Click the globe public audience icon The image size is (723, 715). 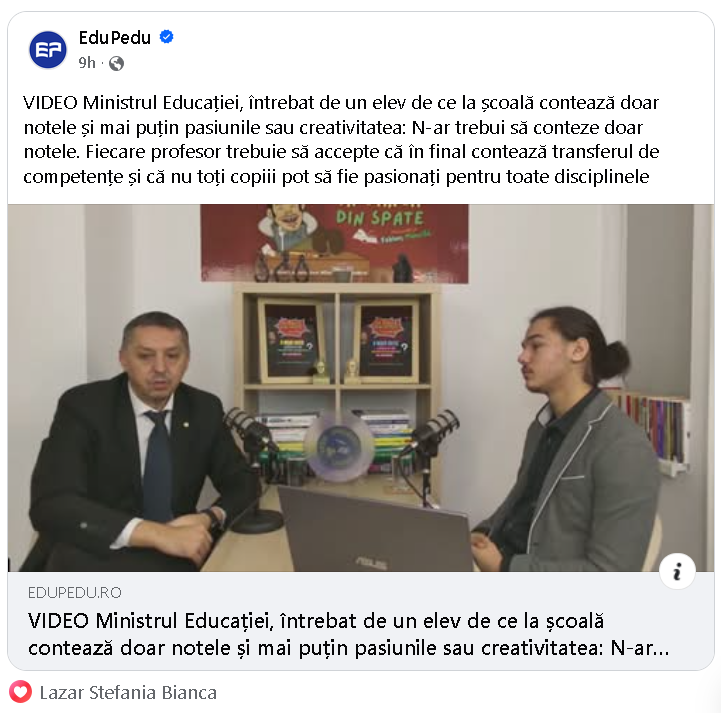(x=116, y=63)
